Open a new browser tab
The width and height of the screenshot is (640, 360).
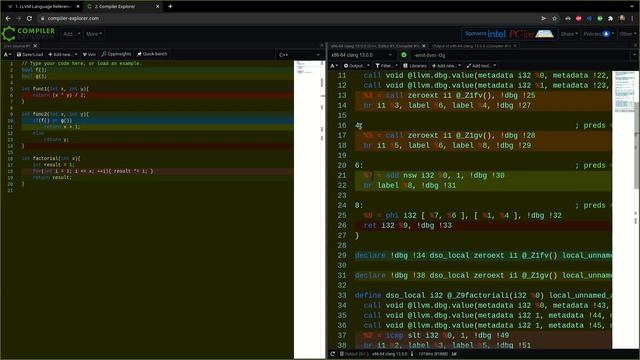pos(170,7)
